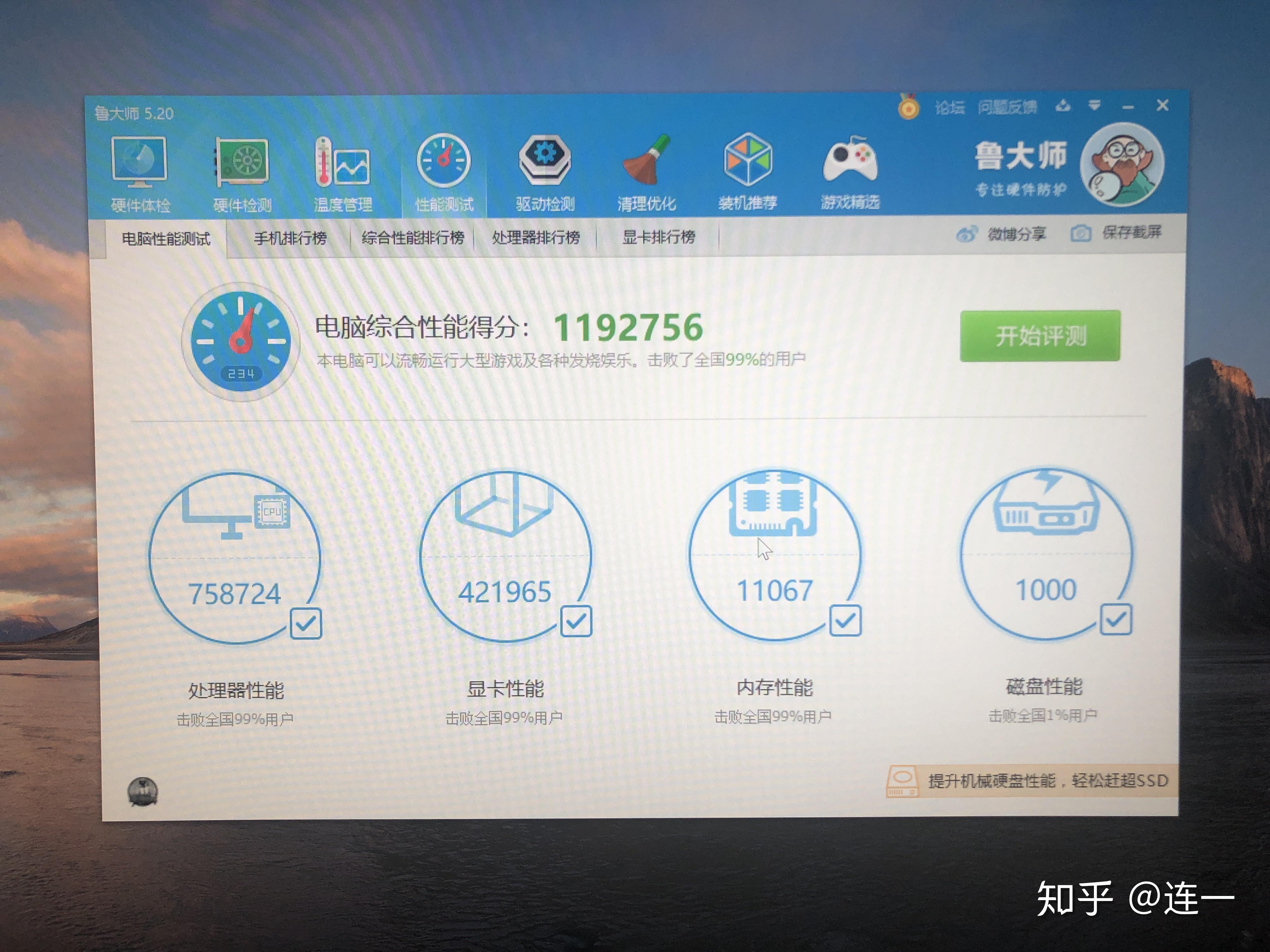Click the CPU monitor icon in processor circle
The image size is (1270, 952).
tap(236, 515)
